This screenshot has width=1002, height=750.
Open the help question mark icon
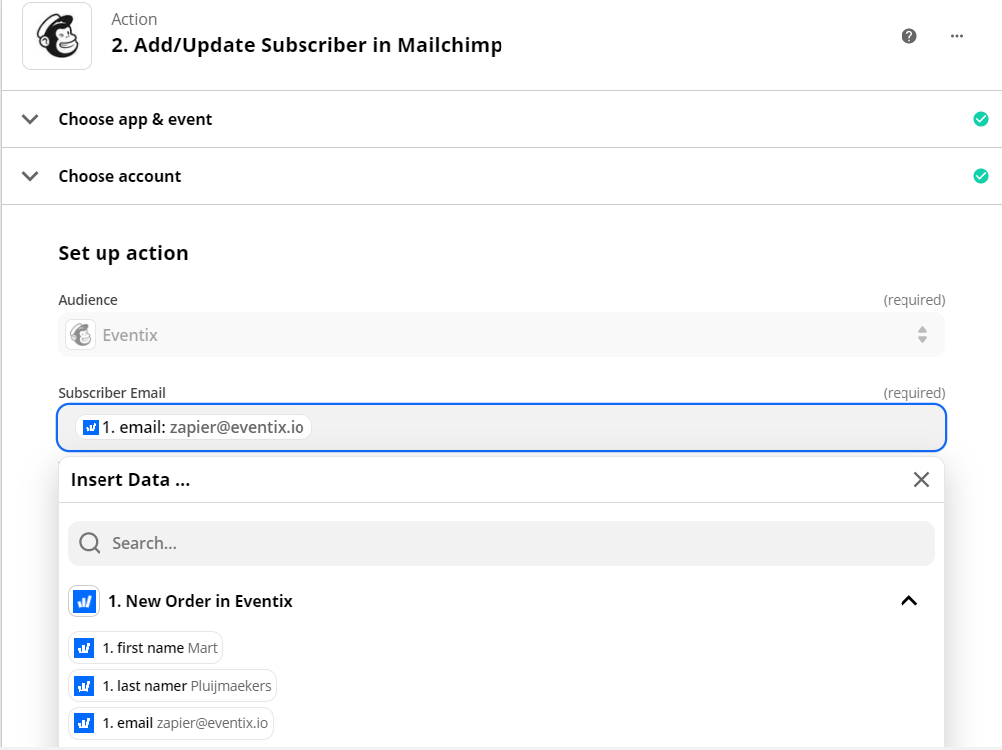(909, 36)
